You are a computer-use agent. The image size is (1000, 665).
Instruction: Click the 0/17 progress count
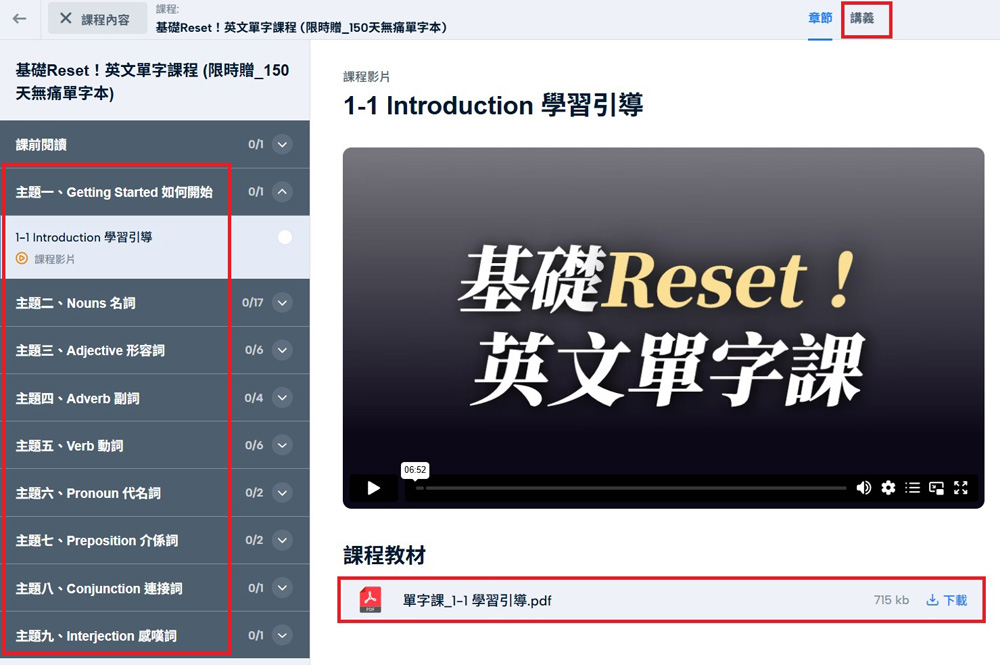point(253,302)
